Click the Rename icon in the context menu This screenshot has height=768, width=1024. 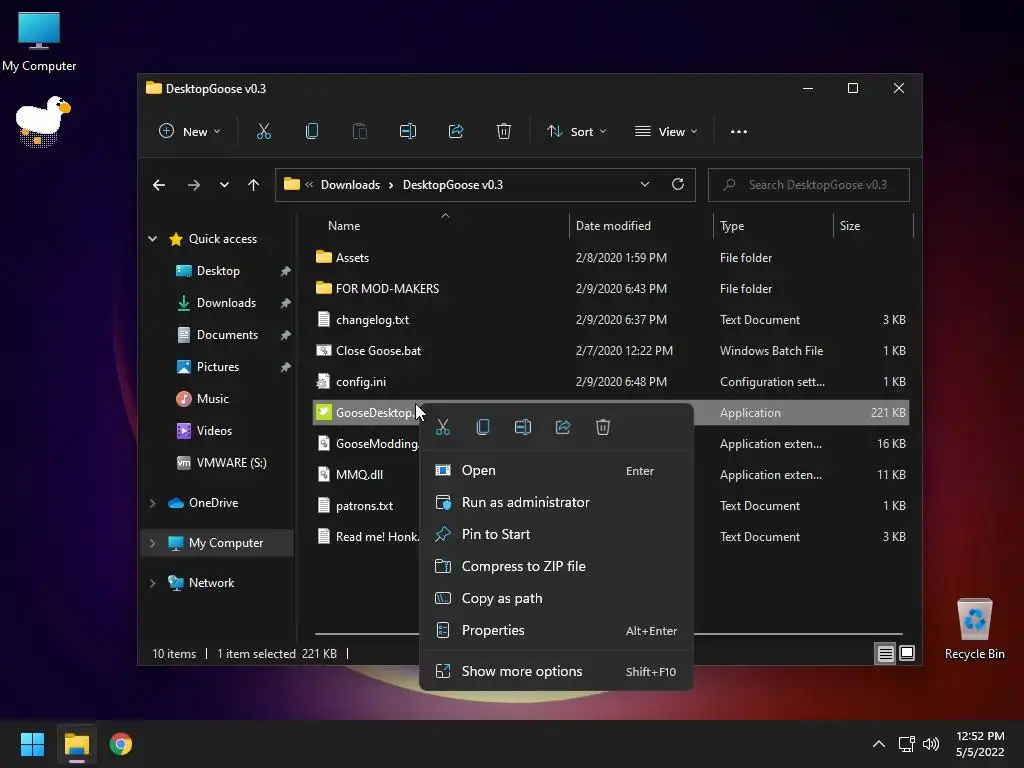(x=522, y=427)
